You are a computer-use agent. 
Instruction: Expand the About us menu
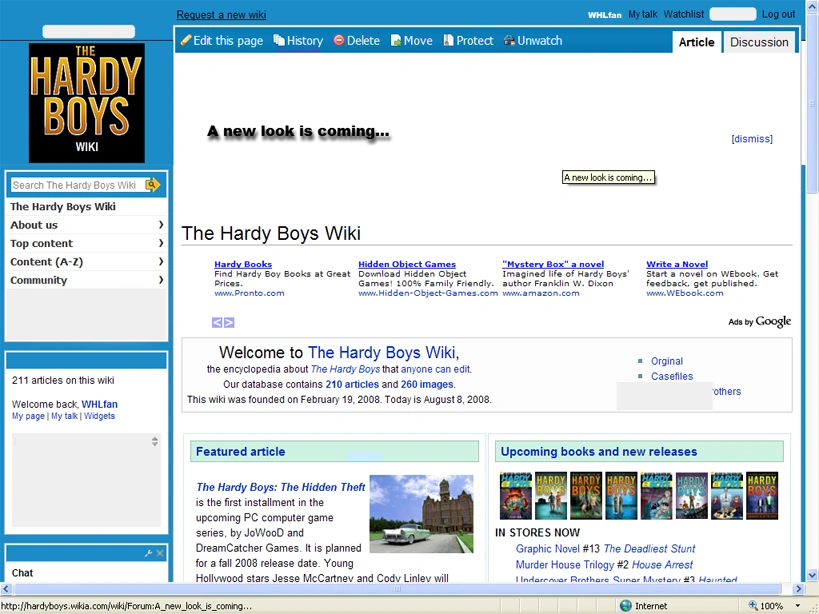(x=86, y=225)
